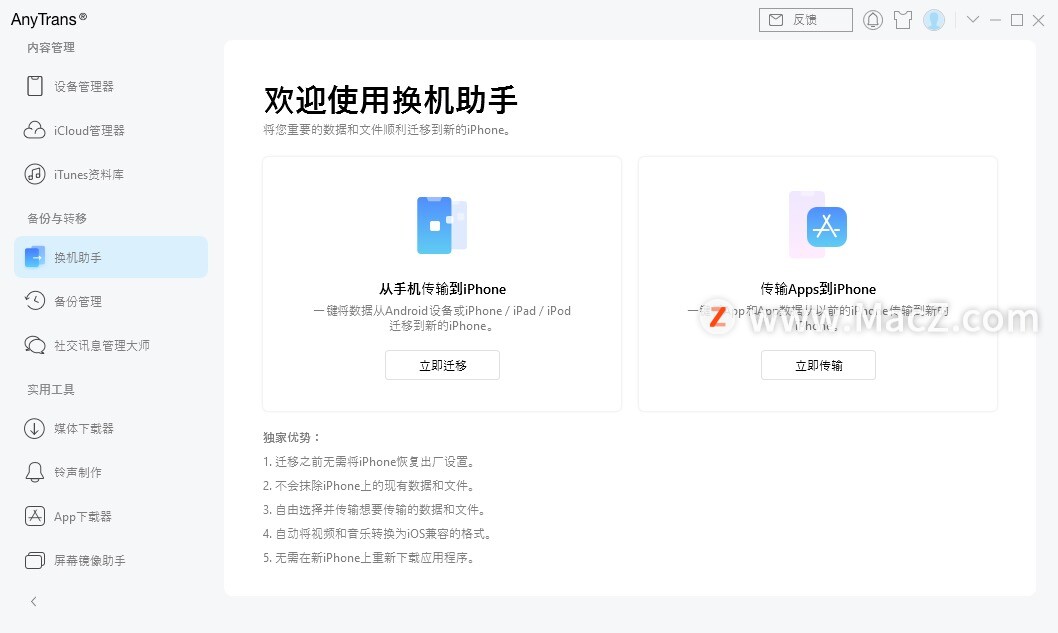Click the 内容管理 section label
1058x633 pixels.
pos(51,47)
